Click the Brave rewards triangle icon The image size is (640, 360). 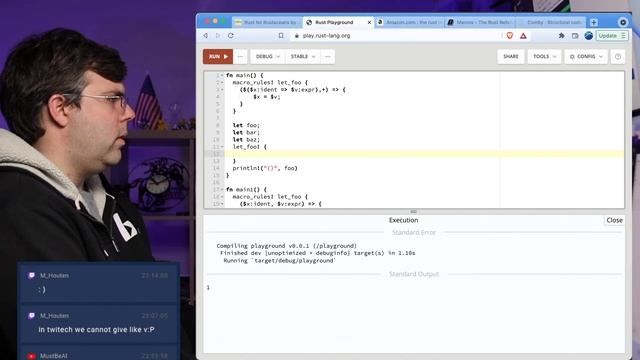523,36
